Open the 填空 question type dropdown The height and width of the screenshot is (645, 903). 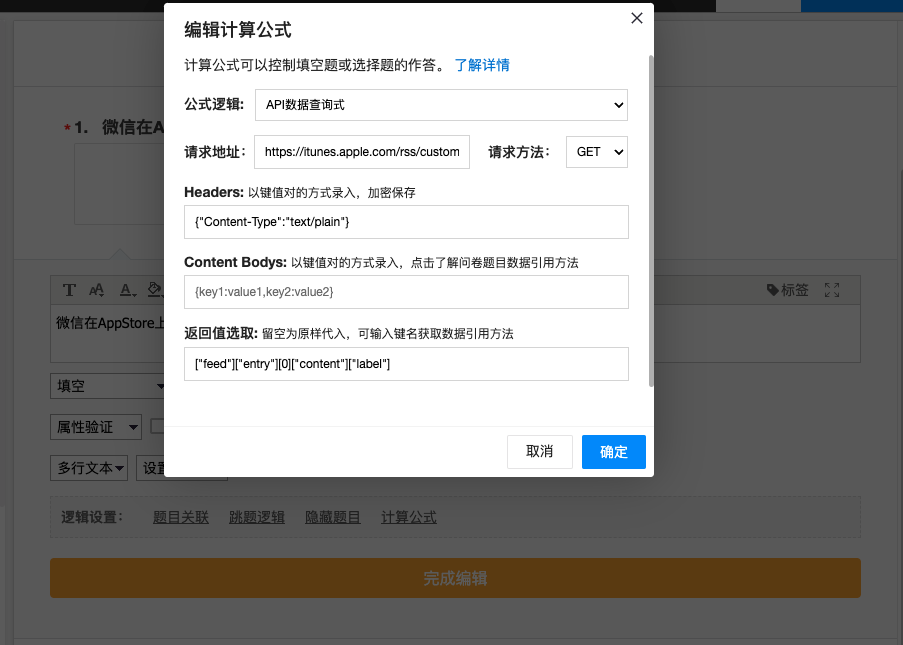(108, 386)
